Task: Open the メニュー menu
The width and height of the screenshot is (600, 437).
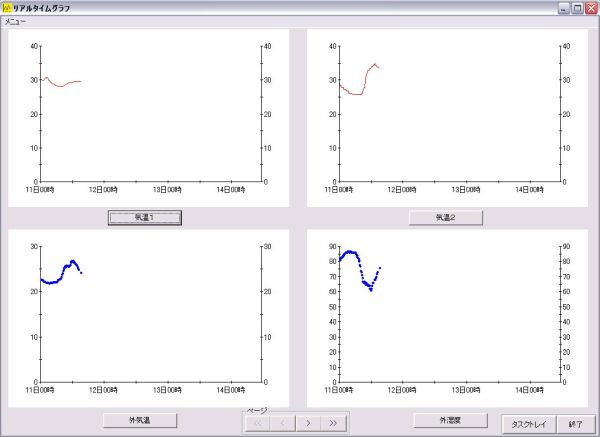Action: pyautogui.click(x=14, y=21)
